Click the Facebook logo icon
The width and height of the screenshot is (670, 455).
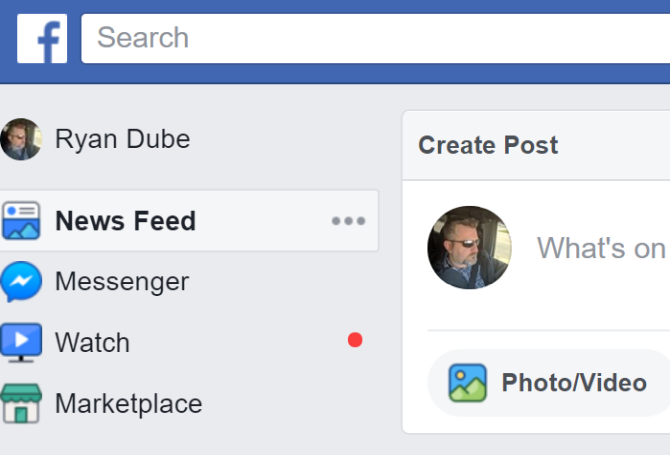point(42,39)
